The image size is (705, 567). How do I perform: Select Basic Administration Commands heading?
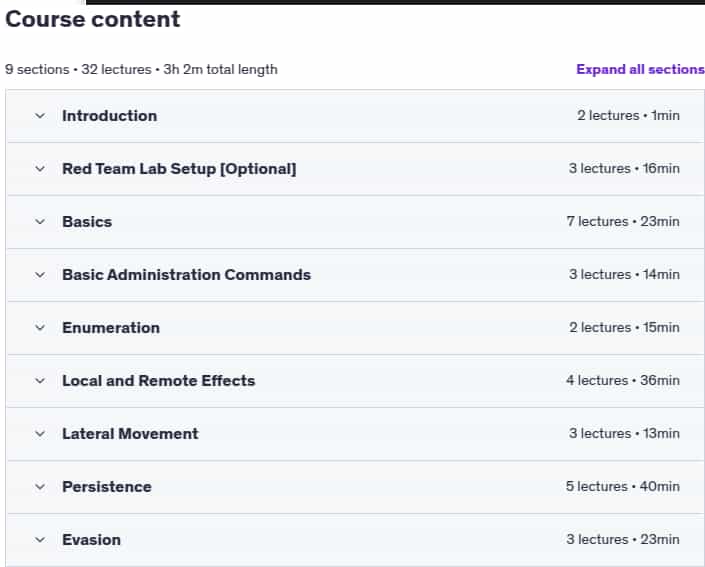pyautogui.click(x=187, y=275)
